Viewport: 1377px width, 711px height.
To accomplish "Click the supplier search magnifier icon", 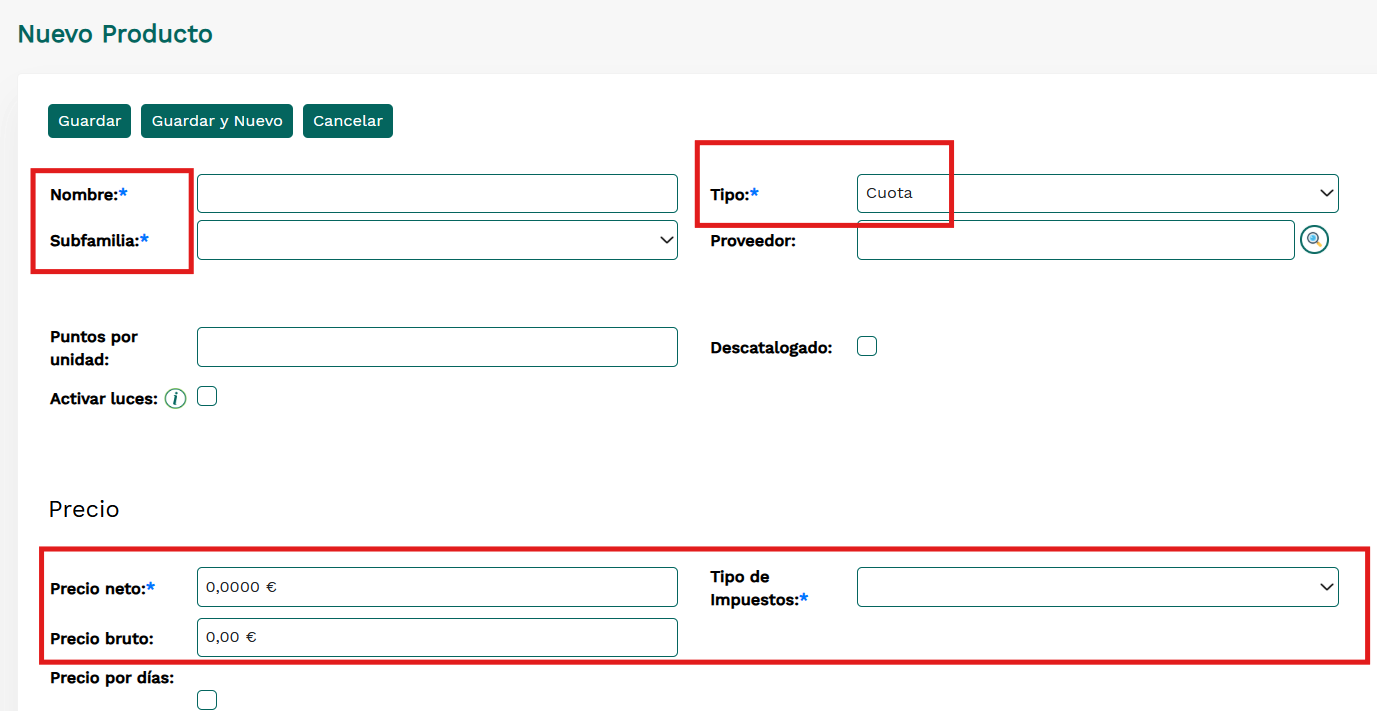I will click(1314, 240).
